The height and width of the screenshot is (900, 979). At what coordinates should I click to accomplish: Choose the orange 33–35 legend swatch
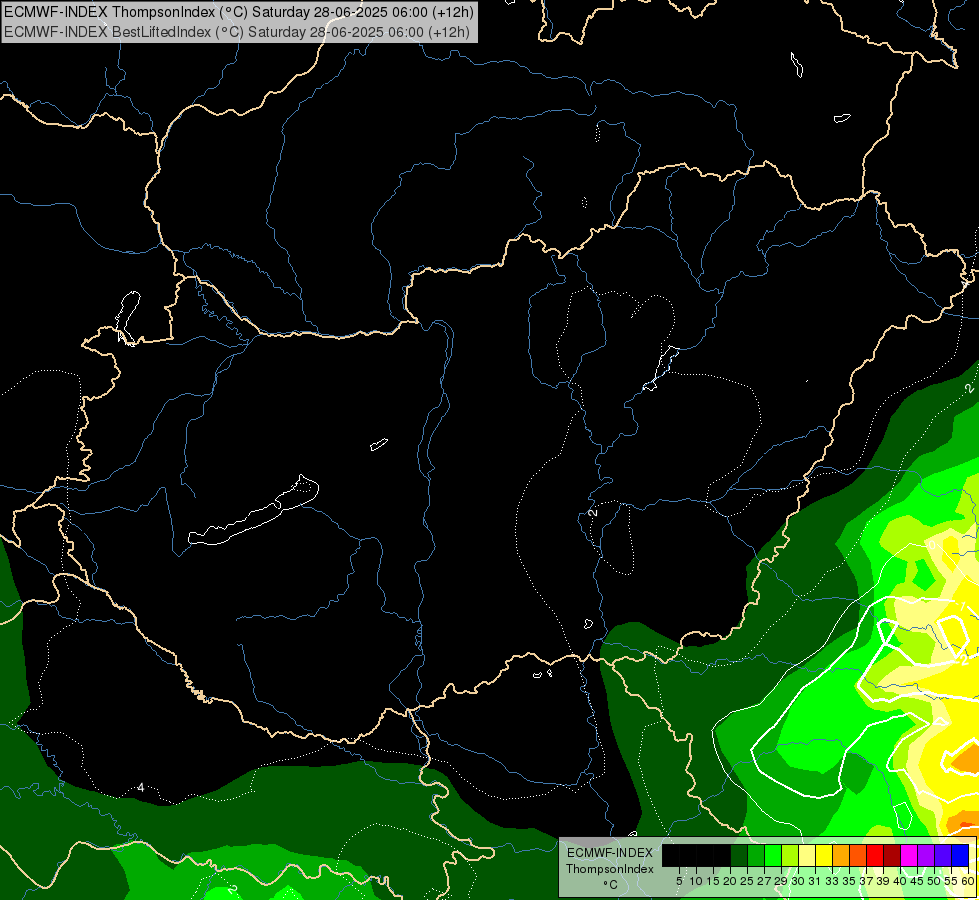tap(841, 855)
